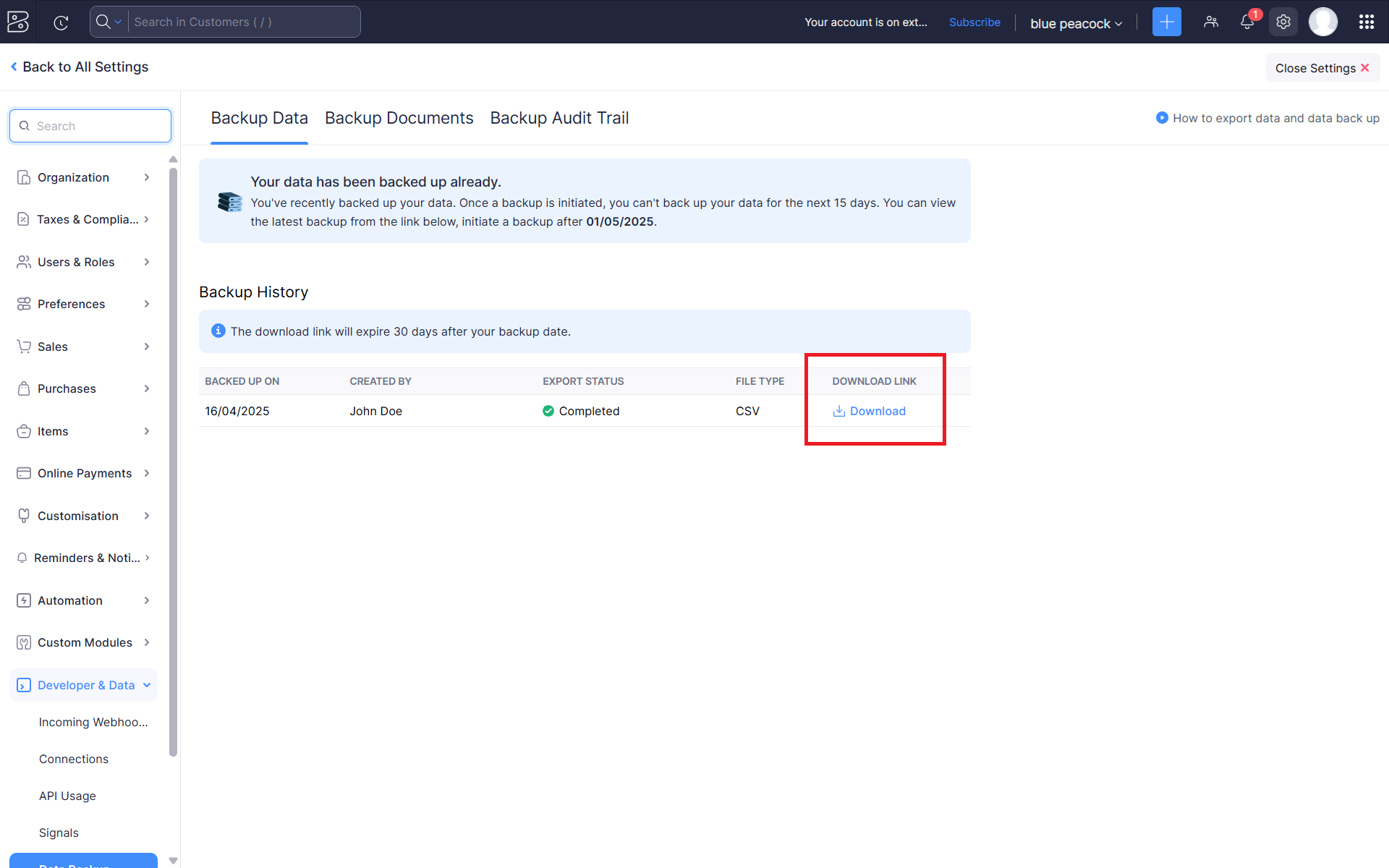
Task: Switch to the Backup Data tab
Action: (259, 118)
